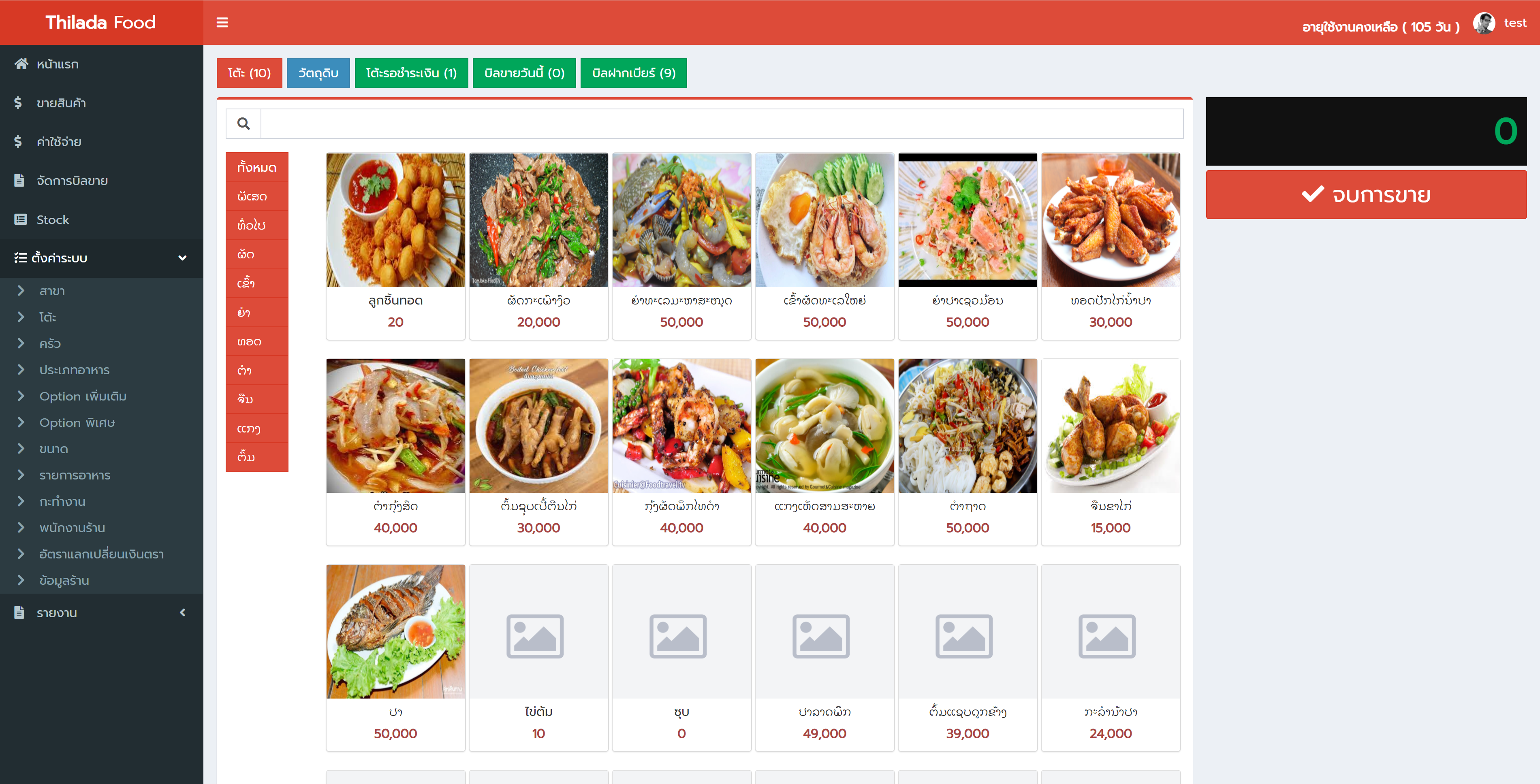Click the Stock table icon
Screen dimensions: 1540x784
[21, 219]
